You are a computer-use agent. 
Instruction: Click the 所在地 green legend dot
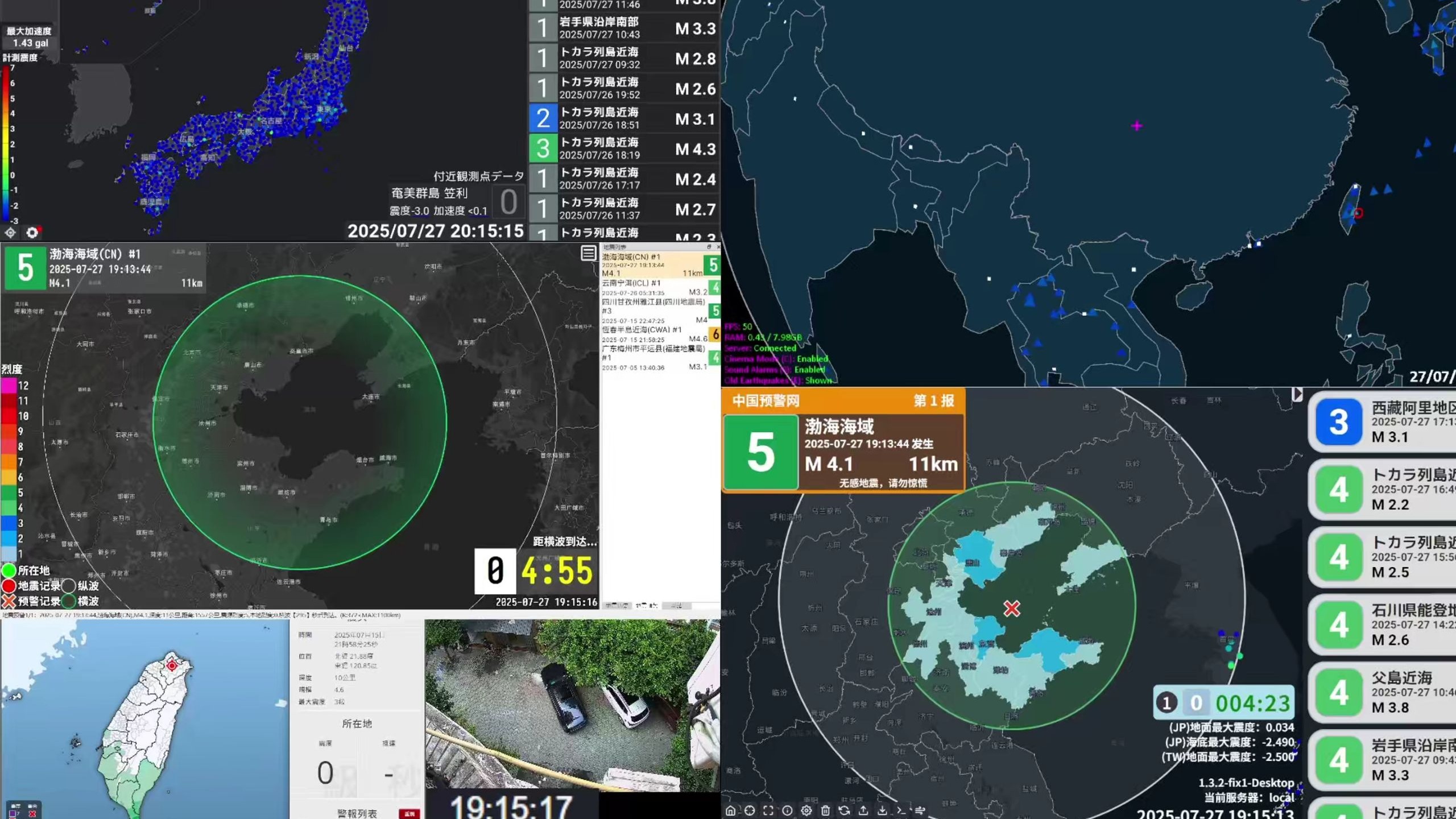tap(9, 570)
